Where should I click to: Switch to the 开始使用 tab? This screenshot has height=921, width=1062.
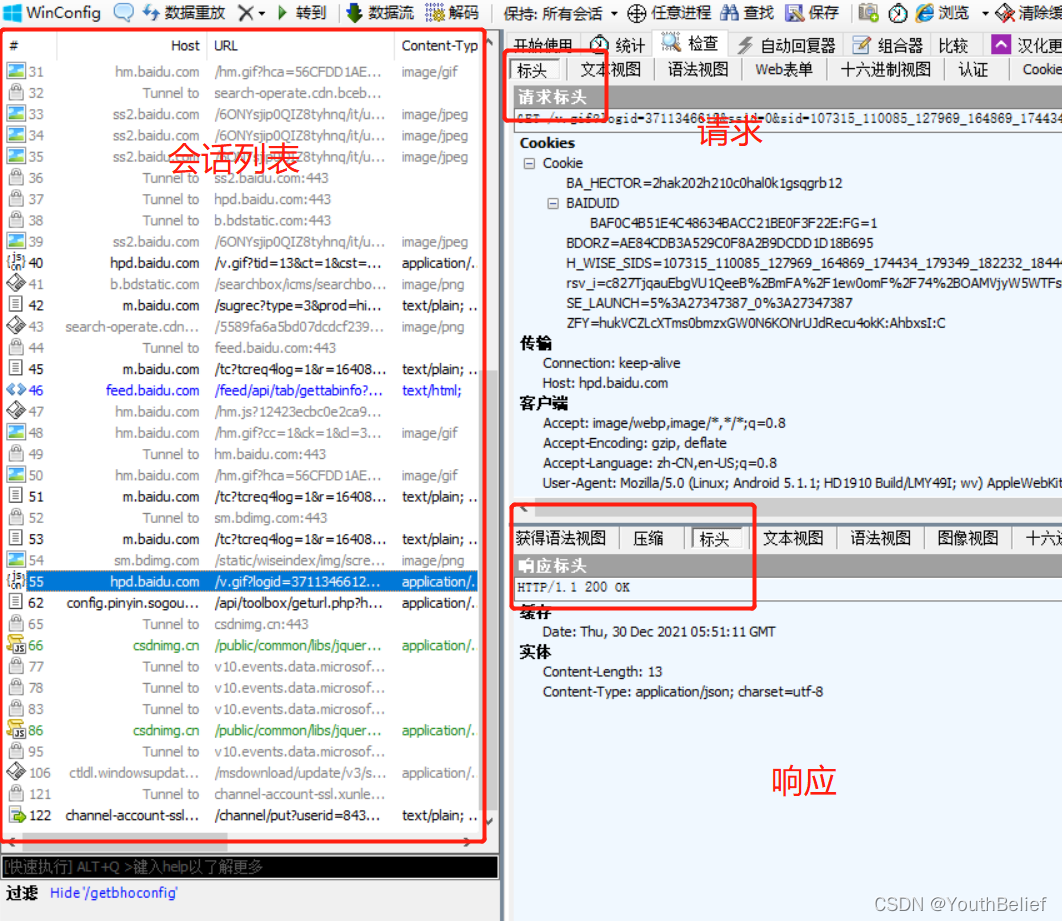pyautogui.click(x=543, y=45)
